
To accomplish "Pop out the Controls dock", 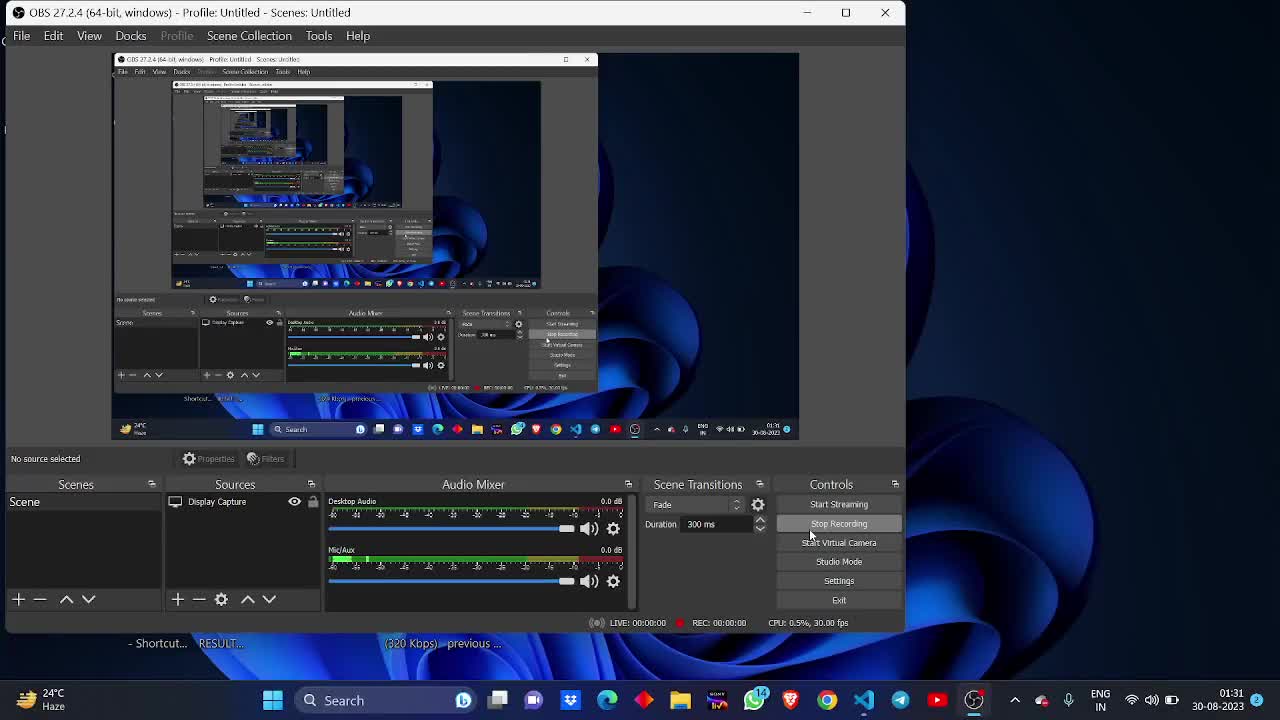I will (895, 485).
